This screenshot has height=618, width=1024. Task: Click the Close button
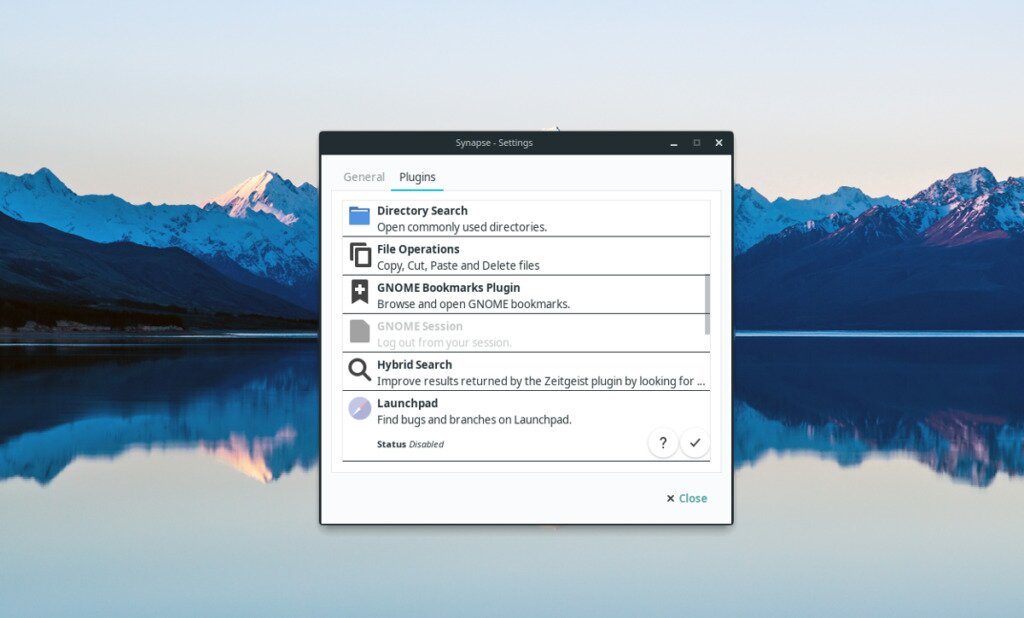coord(686,498)
